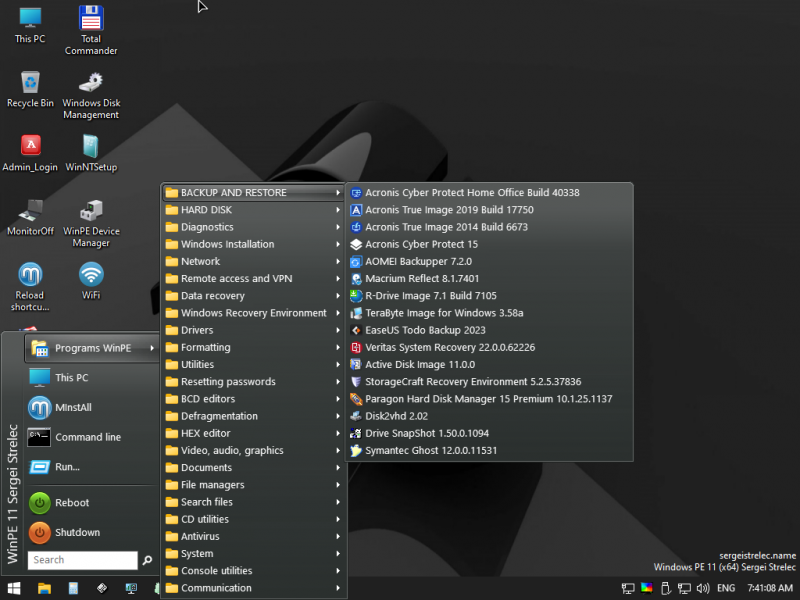
Task: Select Programs WinPE start menu entry
Action: point(92,348)
